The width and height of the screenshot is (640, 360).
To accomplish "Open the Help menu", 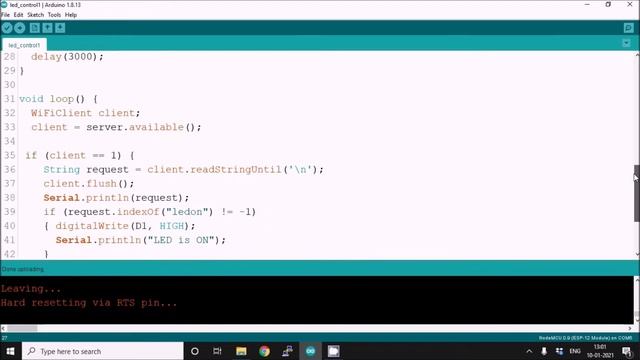I will pyautogui.click(x=71, y=15).
